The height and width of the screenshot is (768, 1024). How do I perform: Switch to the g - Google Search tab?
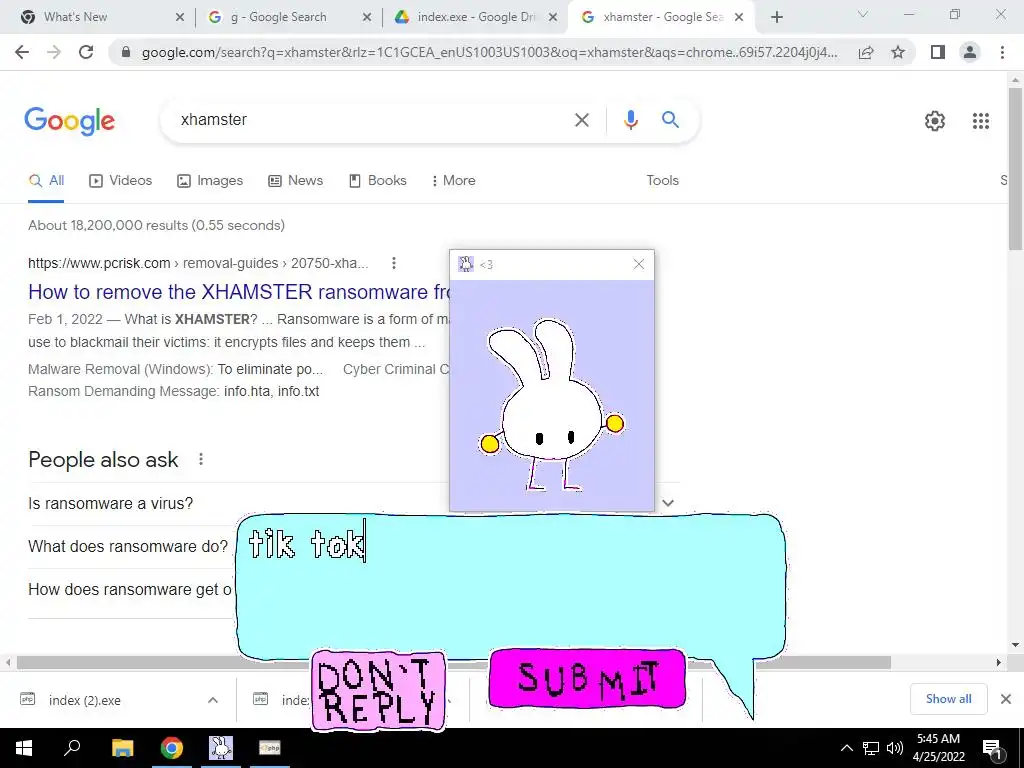[289, 17]
